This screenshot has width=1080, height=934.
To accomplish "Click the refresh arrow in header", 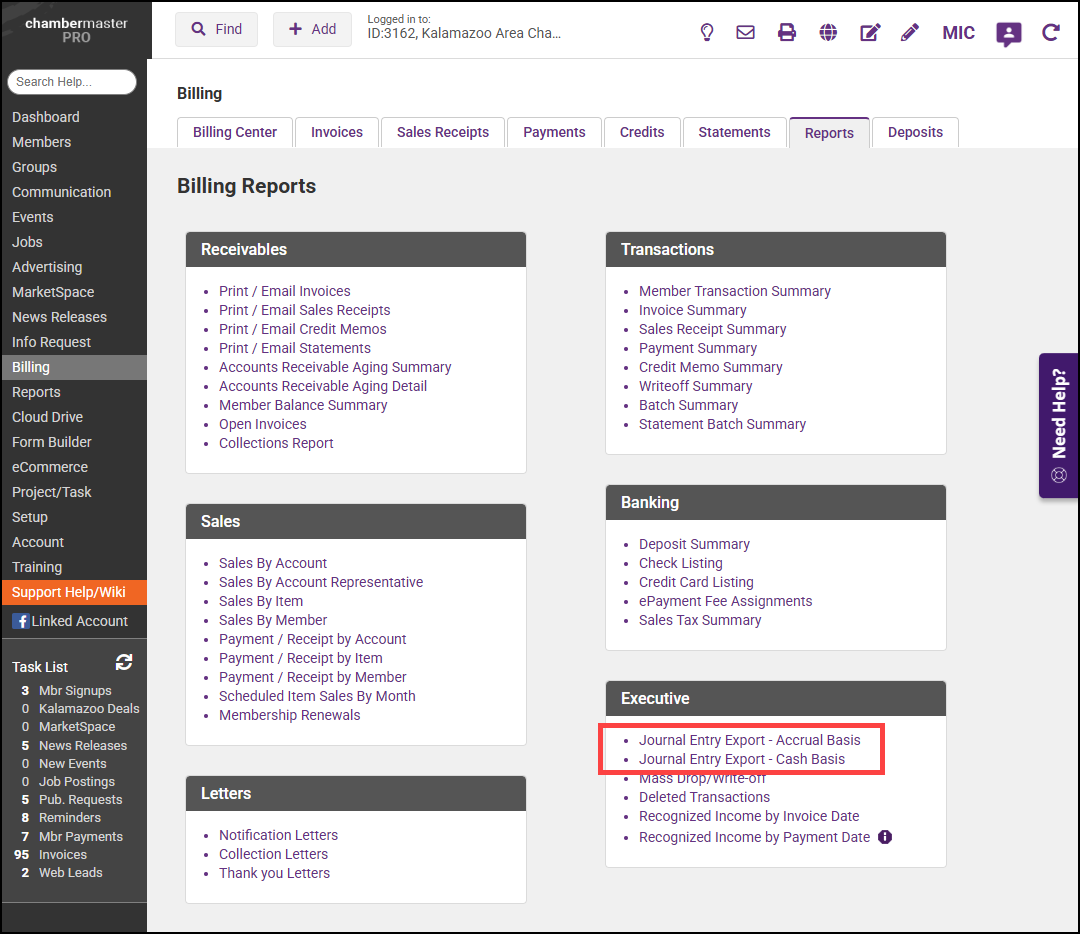I will tap(1050, 32).
